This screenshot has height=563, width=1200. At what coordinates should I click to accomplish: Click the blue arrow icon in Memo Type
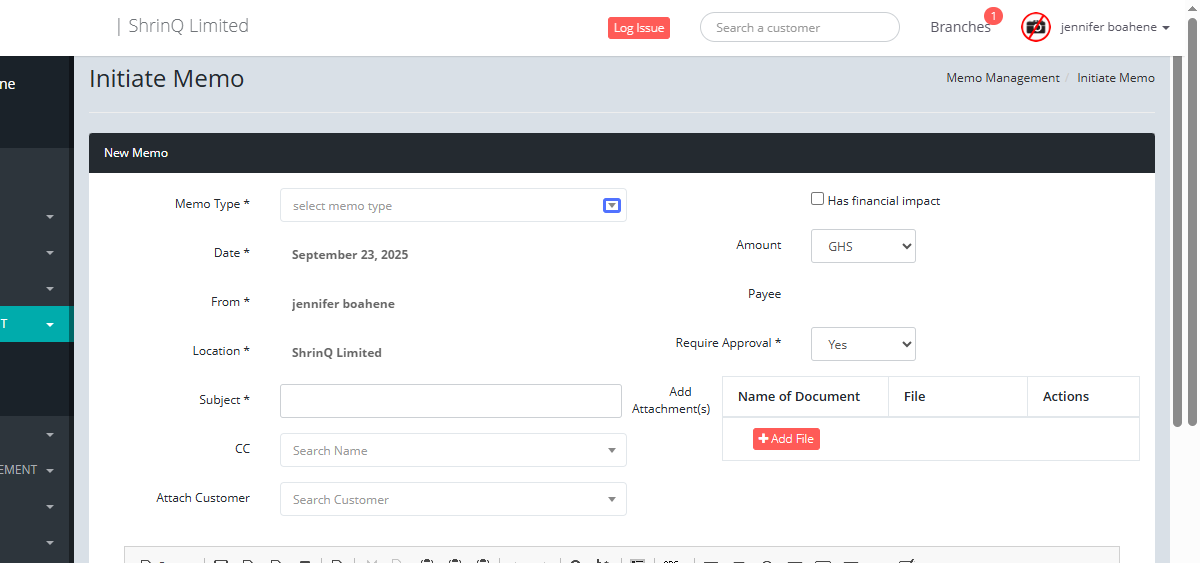(612, 205)
